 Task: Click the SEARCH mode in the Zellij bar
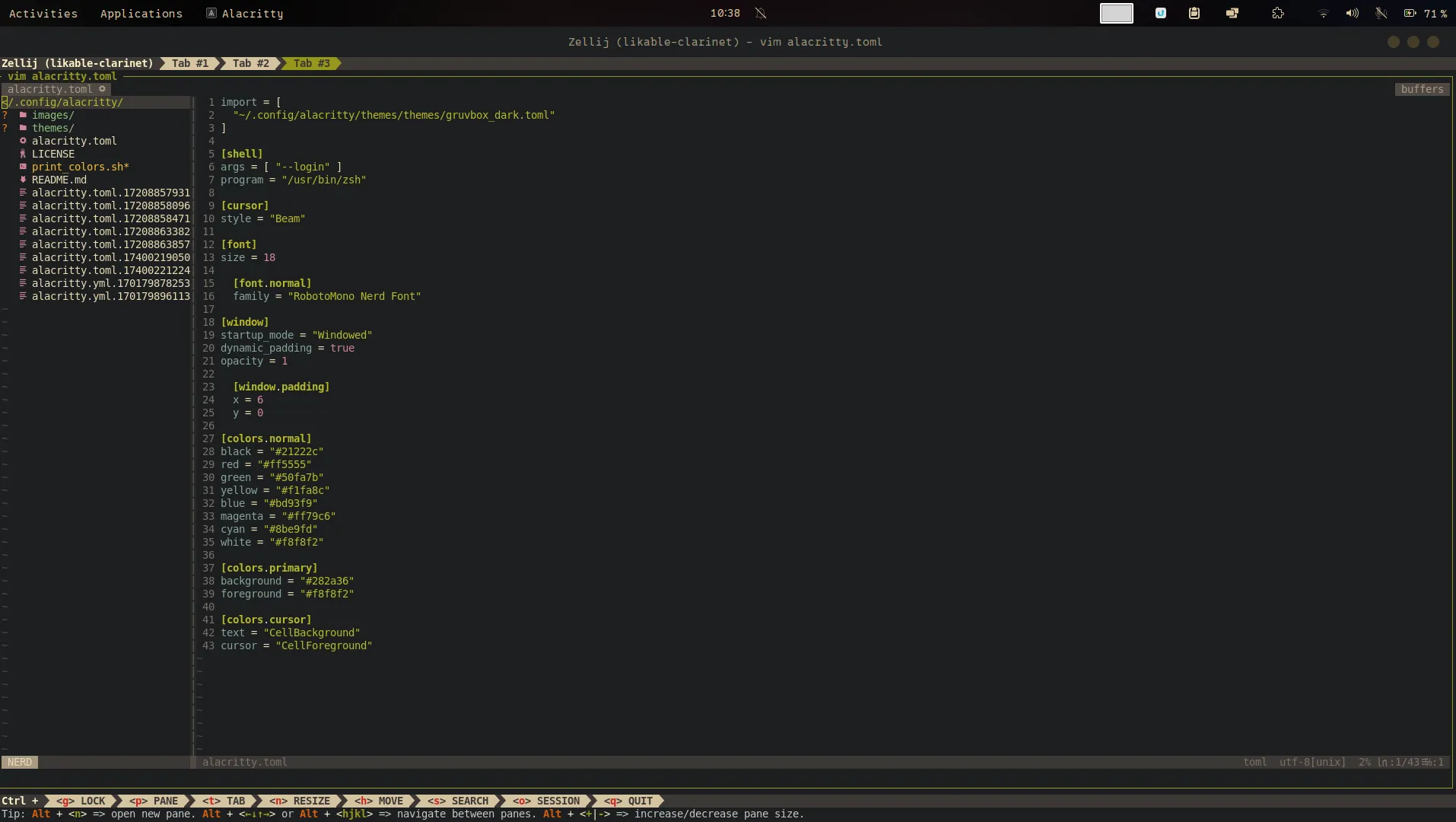(x=458, y=801)
